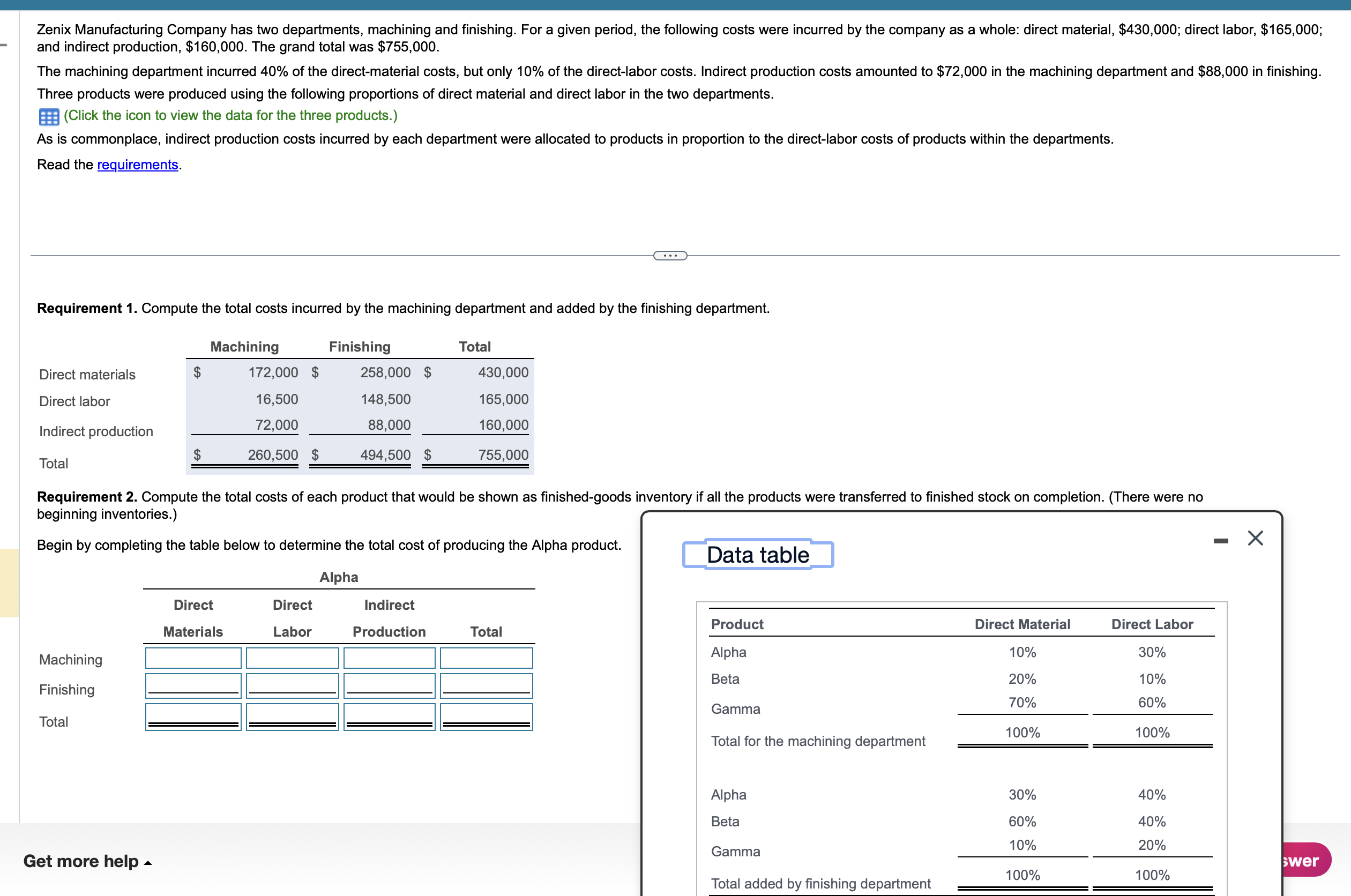Click the Finishing Direct Materials input field

(193, 685)
